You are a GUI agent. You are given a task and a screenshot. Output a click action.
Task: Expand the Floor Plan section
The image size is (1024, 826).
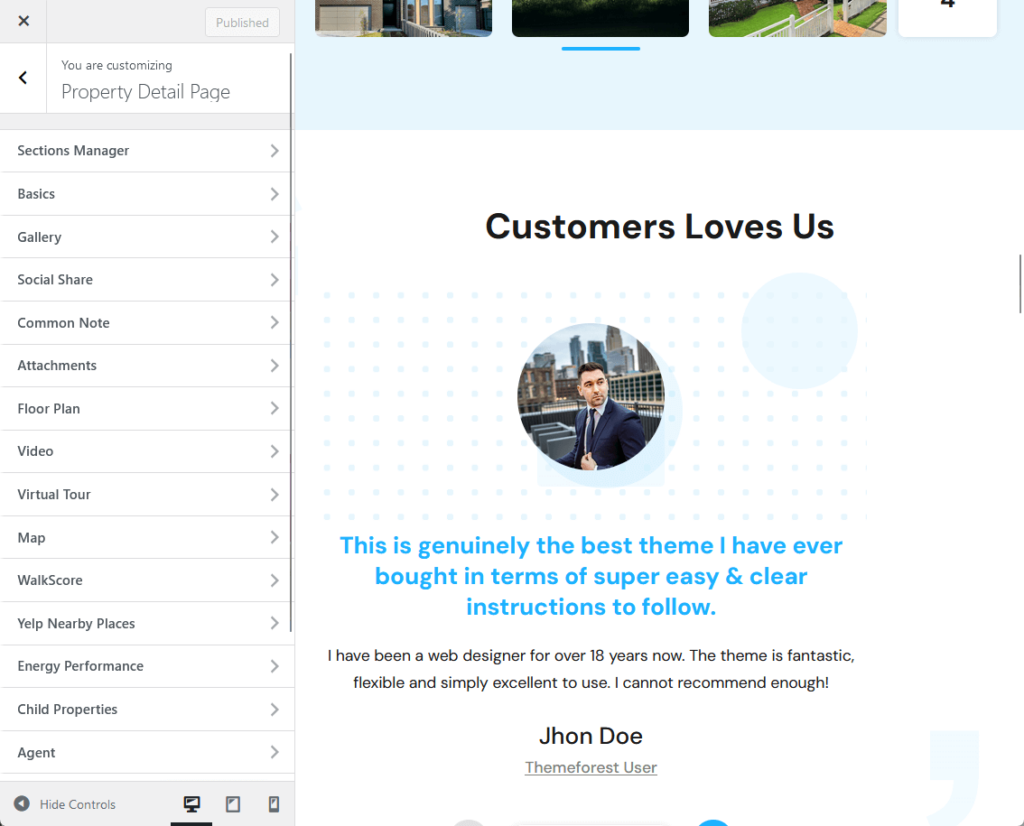pyautogui.click(x=146, y=408)
